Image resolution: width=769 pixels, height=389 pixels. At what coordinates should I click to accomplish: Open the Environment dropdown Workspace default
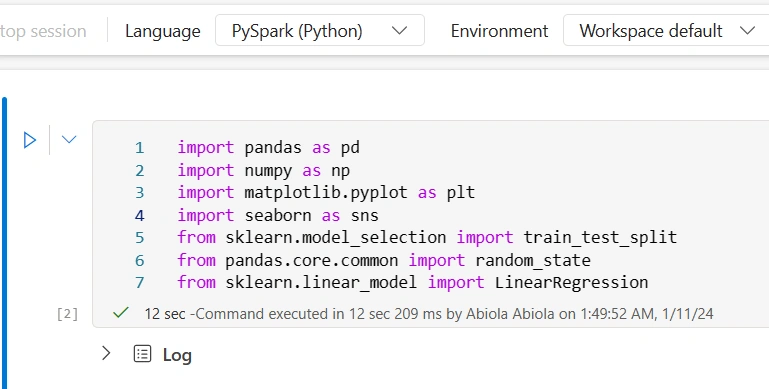(x=666, y=31)
